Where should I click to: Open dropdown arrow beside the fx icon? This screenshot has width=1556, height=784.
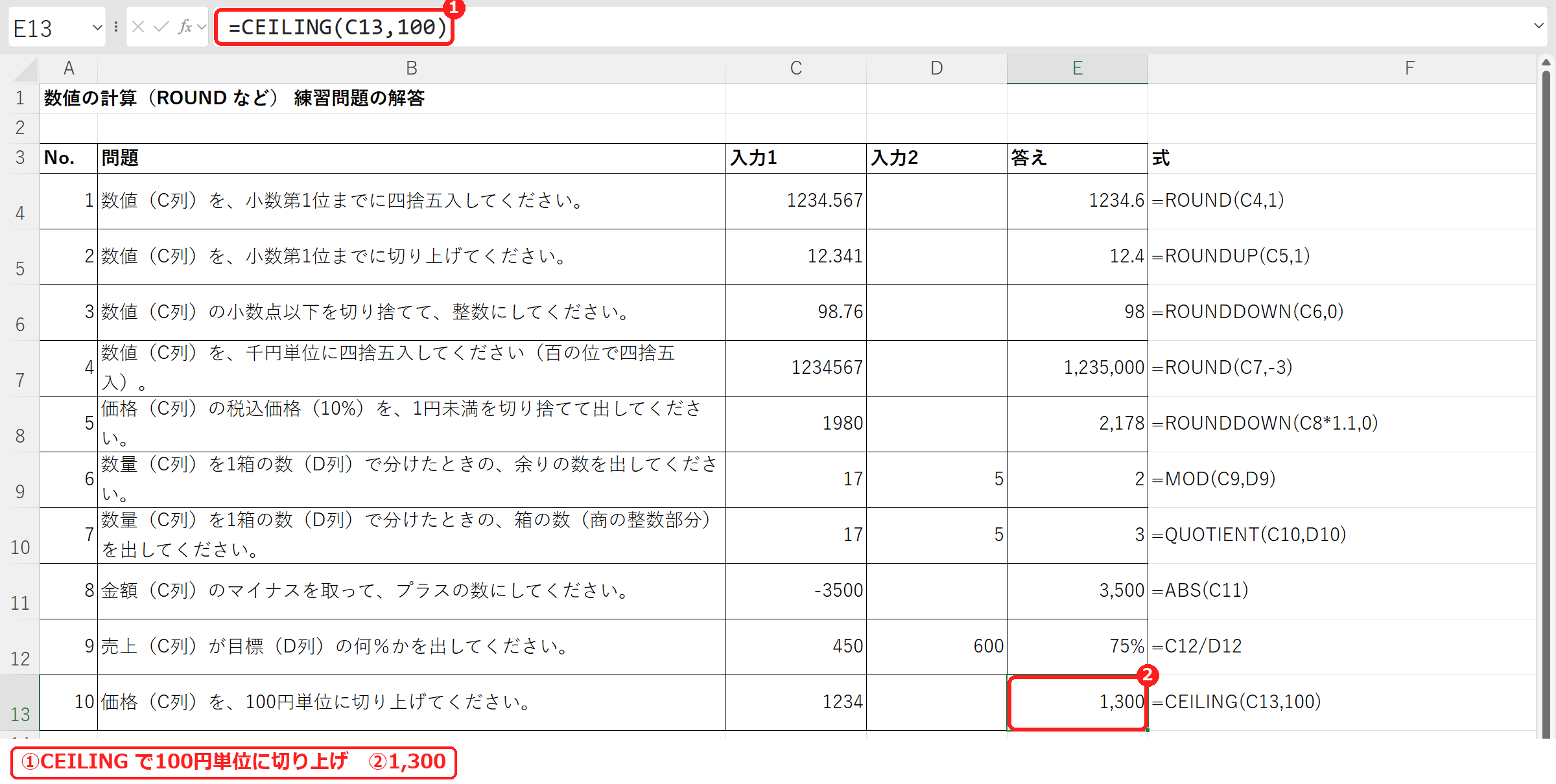coord(202,27)
